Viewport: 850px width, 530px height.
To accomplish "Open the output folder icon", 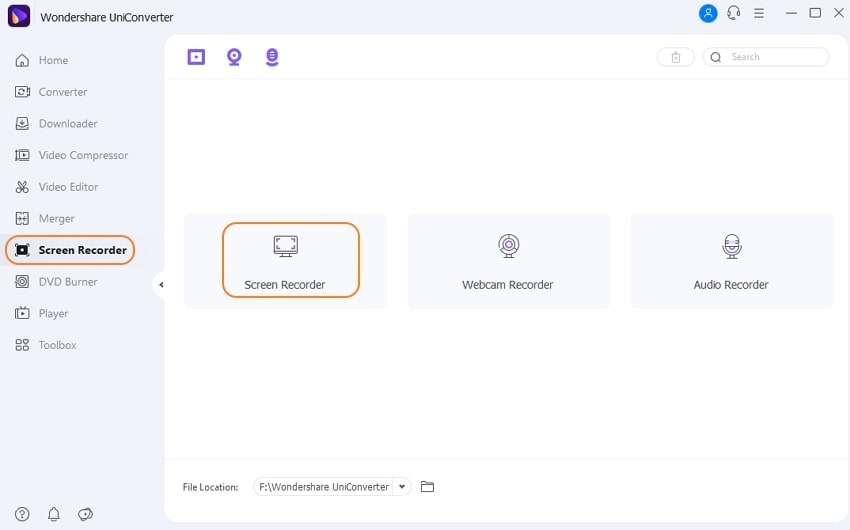I will point(427,487).
